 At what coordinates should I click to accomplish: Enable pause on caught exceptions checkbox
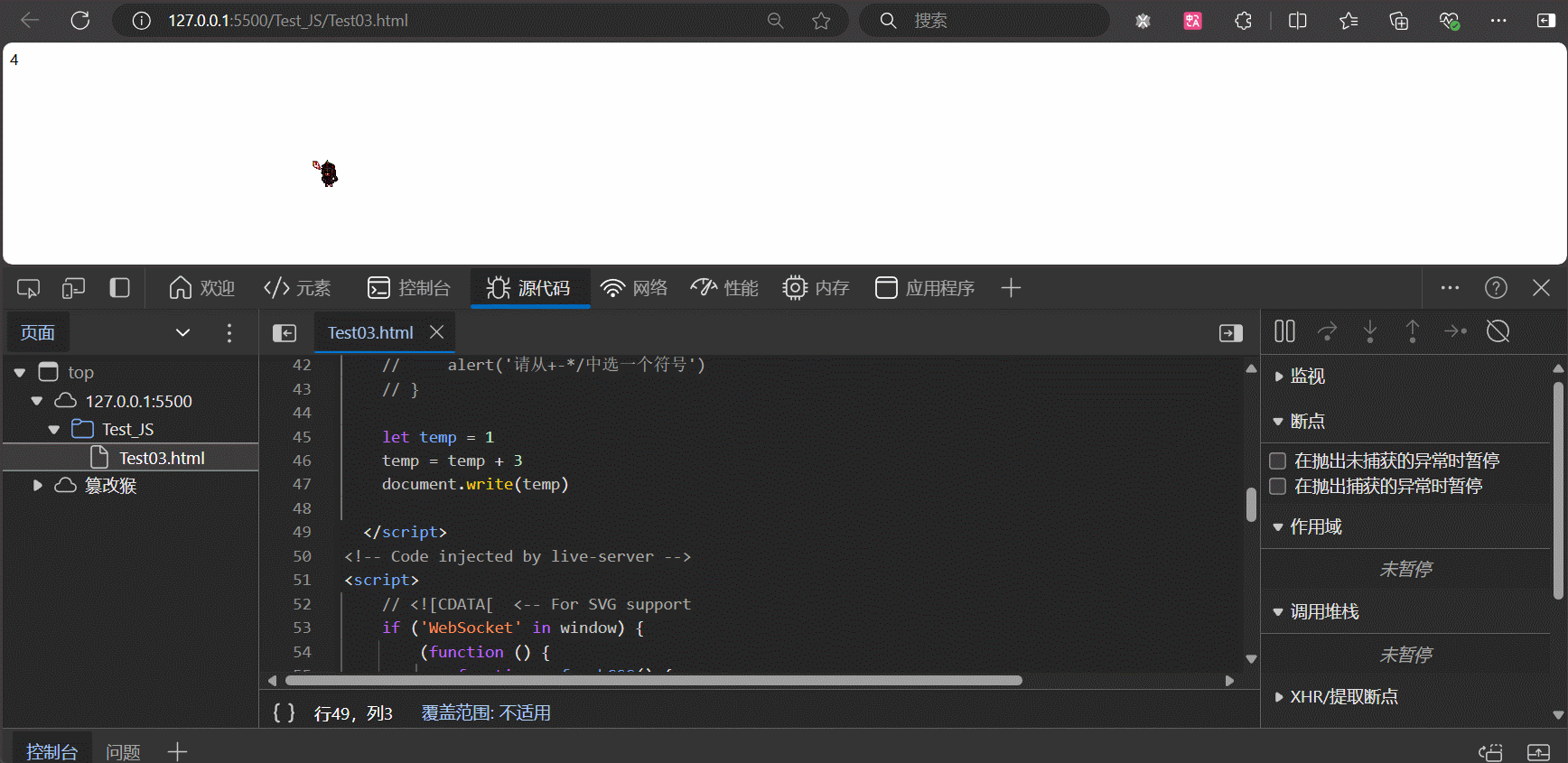(x=1277, y=486)
